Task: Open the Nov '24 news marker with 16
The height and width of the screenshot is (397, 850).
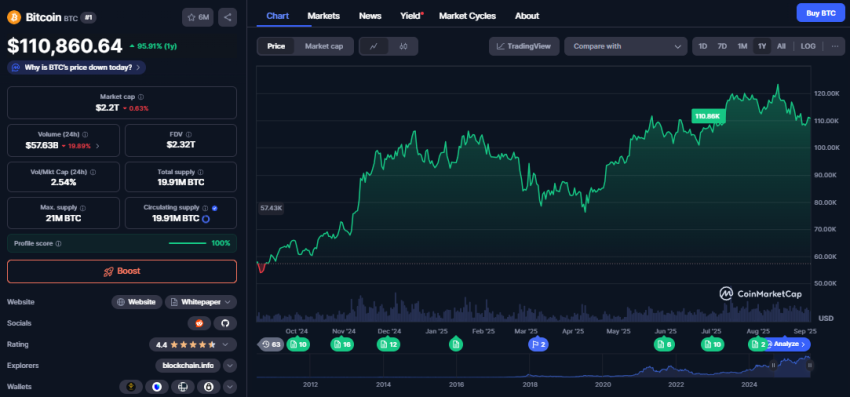Action: (343, 344)
